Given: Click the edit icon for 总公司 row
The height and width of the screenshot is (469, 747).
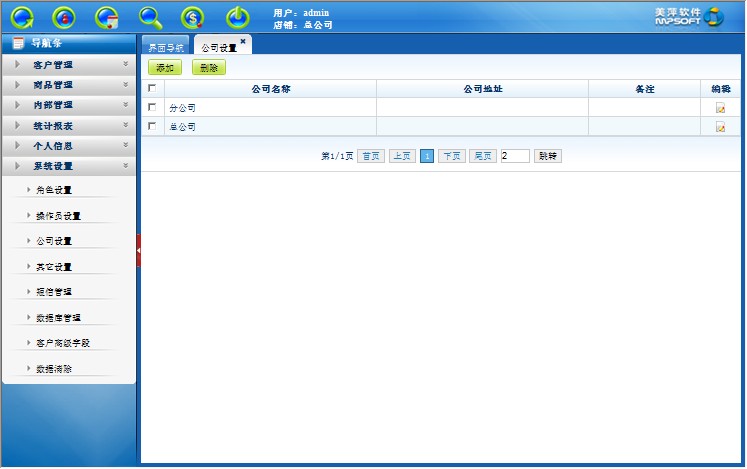Looking at the screenshot, I should (720, 127).
